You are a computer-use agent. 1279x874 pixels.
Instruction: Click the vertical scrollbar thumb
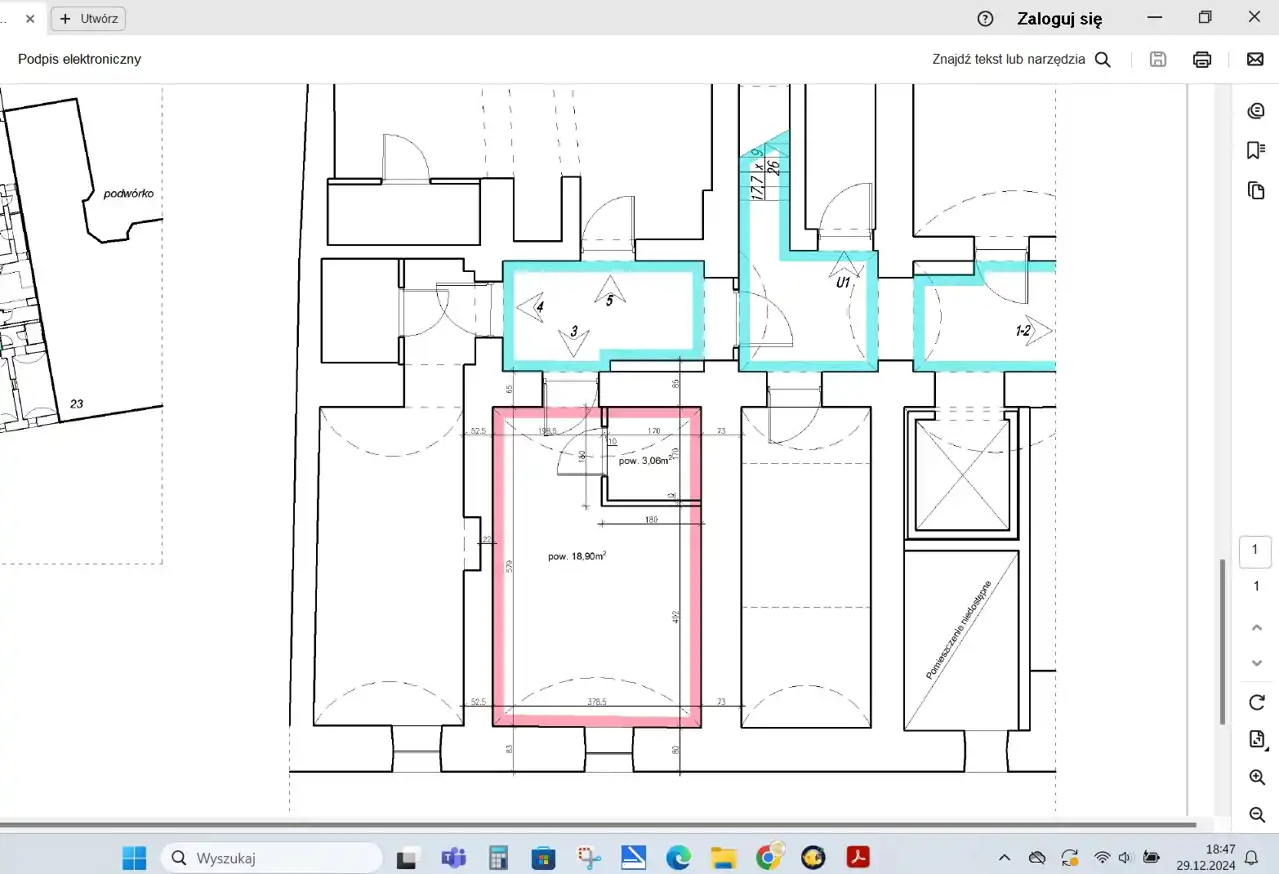tap(1222, 640)
